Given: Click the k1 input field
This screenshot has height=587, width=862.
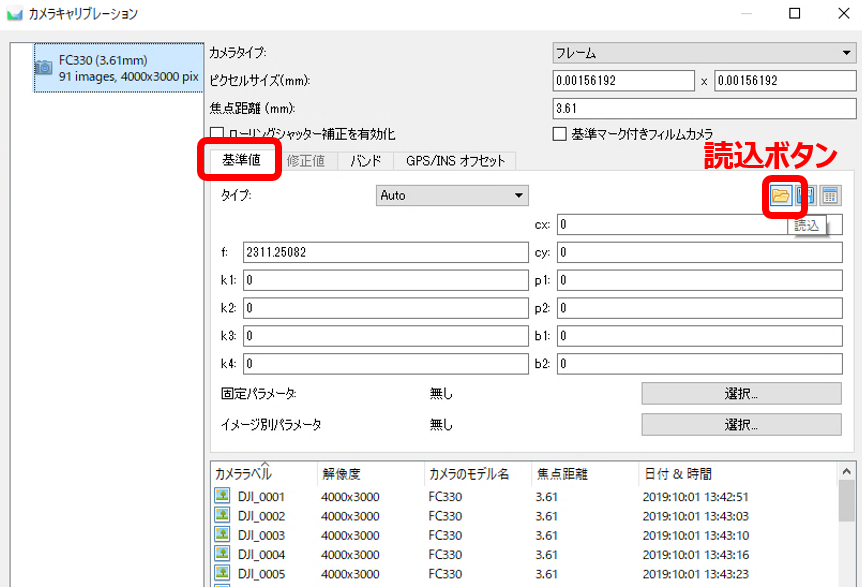Looking at the screenshot, I should 386,280.
